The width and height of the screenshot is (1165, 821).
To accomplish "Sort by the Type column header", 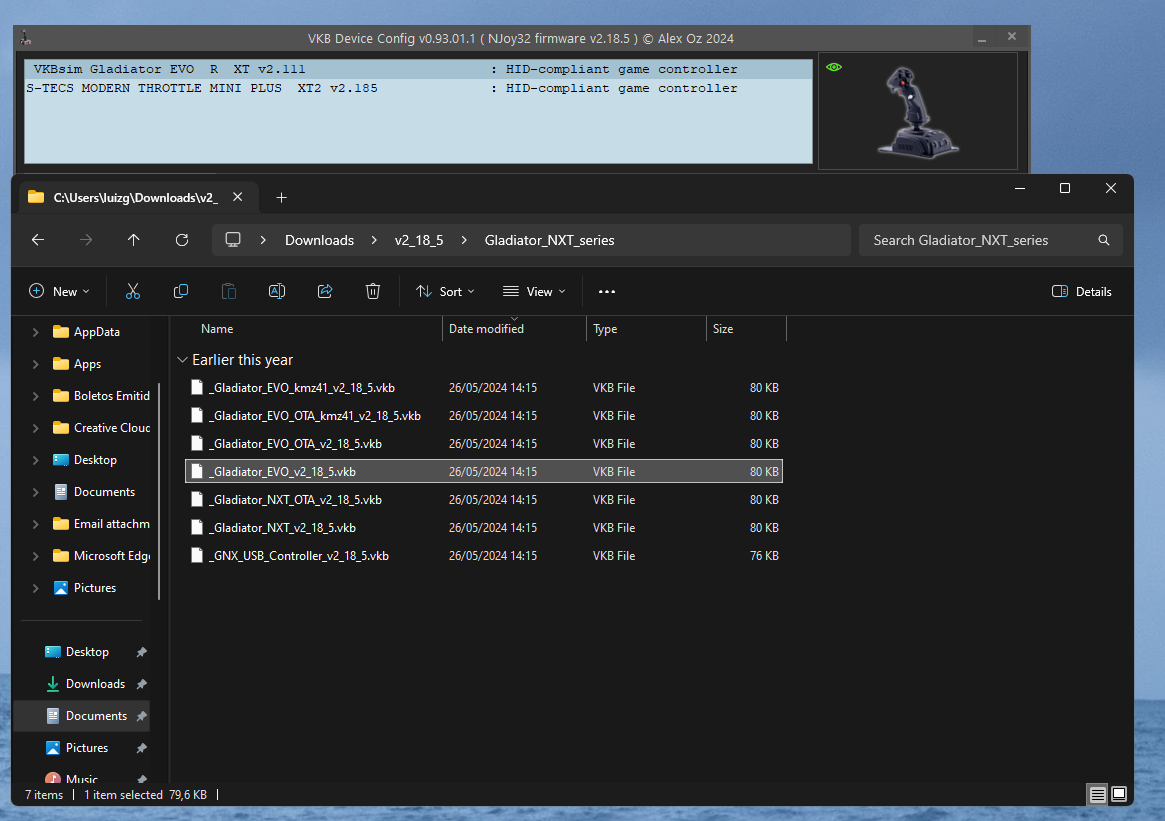I will (605, 328).
